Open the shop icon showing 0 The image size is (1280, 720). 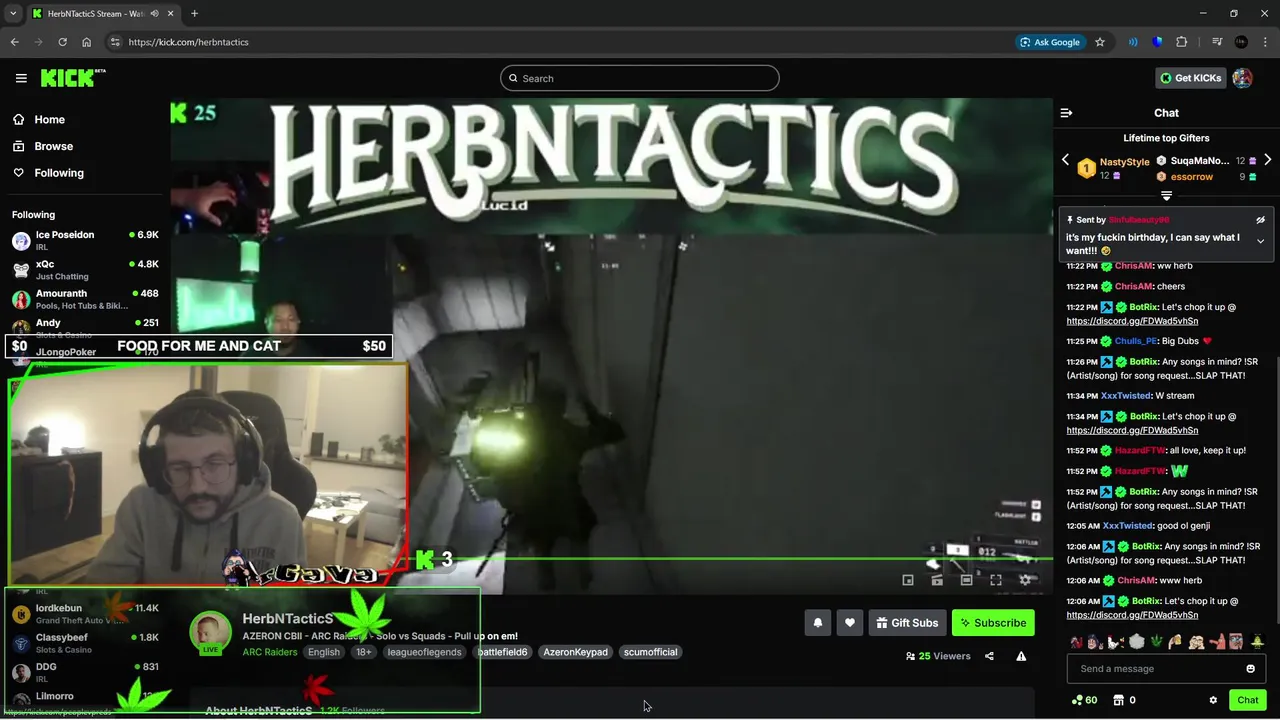(x=1124, y=700)
